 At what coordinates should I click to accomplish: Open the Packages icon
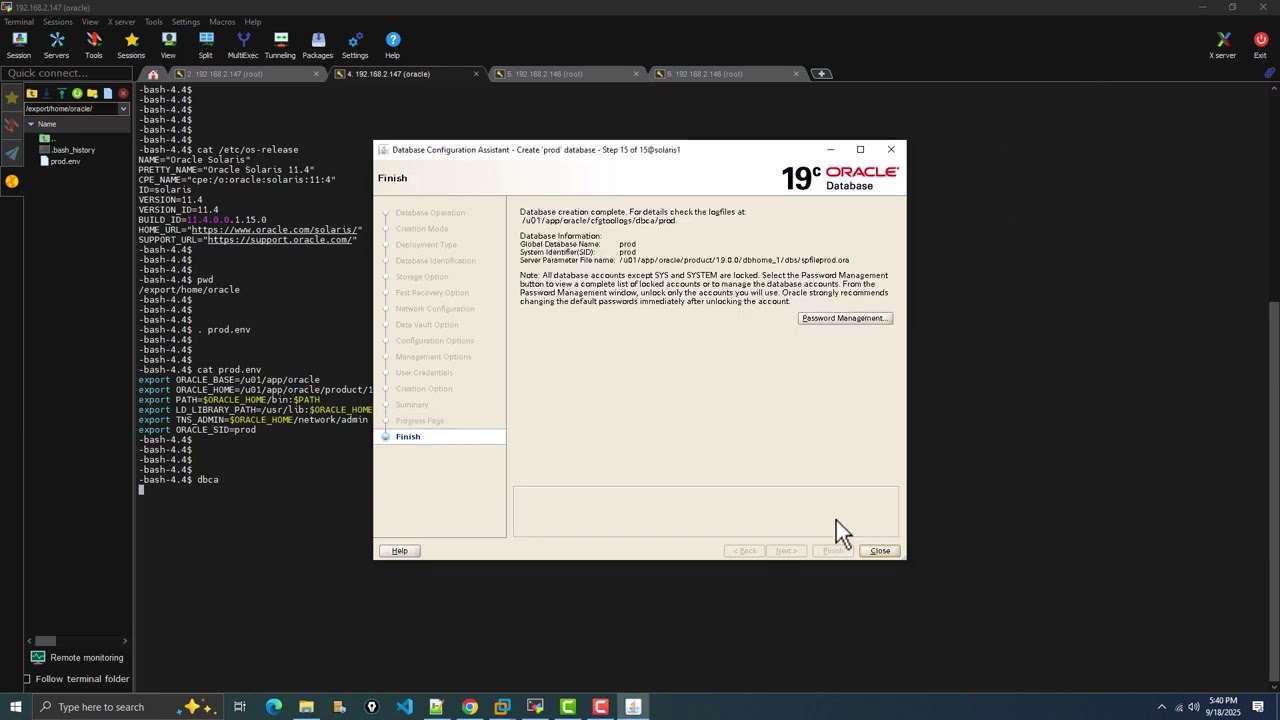(318, 45)
